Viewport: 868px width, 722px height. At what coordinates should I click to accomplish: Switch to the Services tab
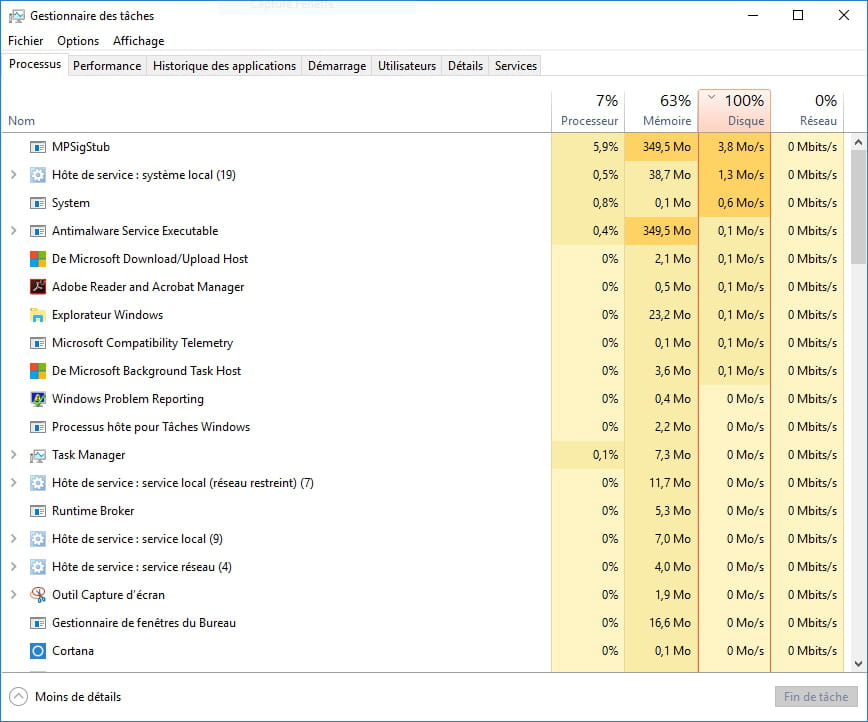(x=515, y=66)
